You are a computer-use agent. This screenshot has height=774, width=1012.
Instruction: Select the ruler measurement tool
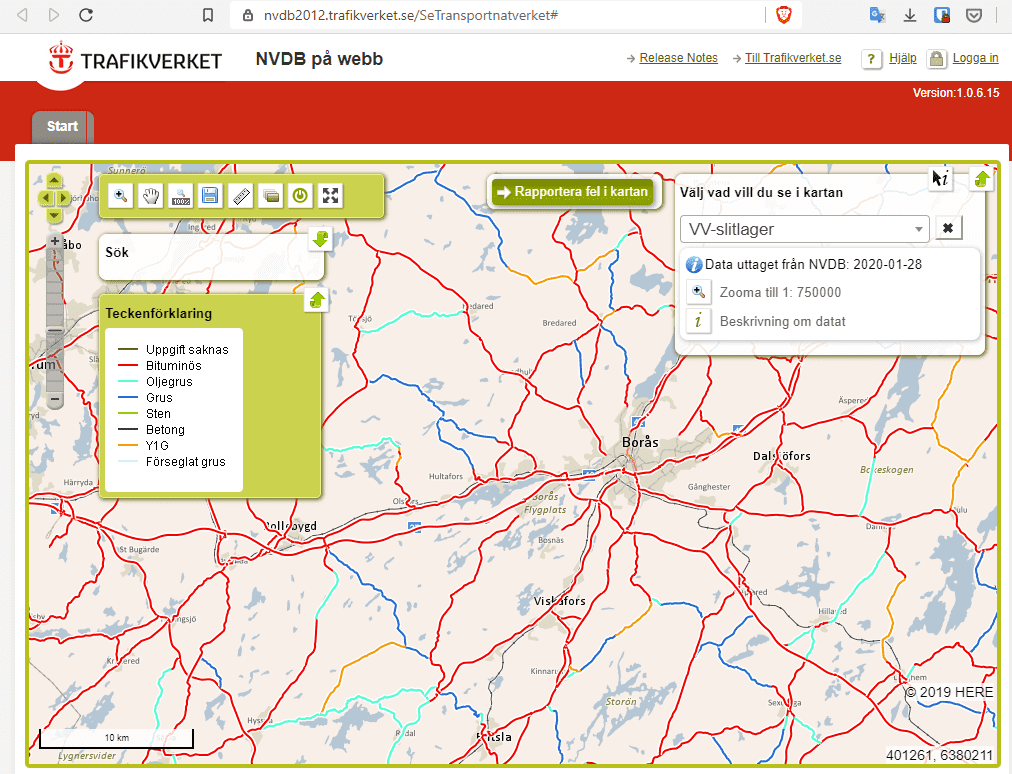[240, 196]
